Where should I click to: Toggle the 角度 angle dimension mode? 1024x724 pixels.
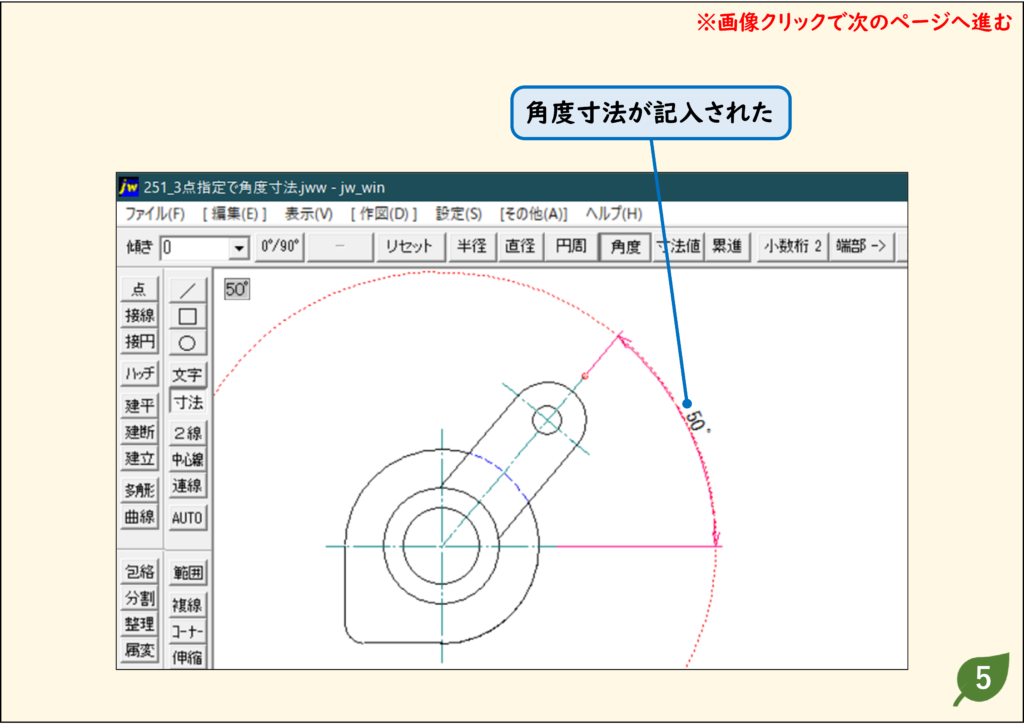[x=626, y=247]
